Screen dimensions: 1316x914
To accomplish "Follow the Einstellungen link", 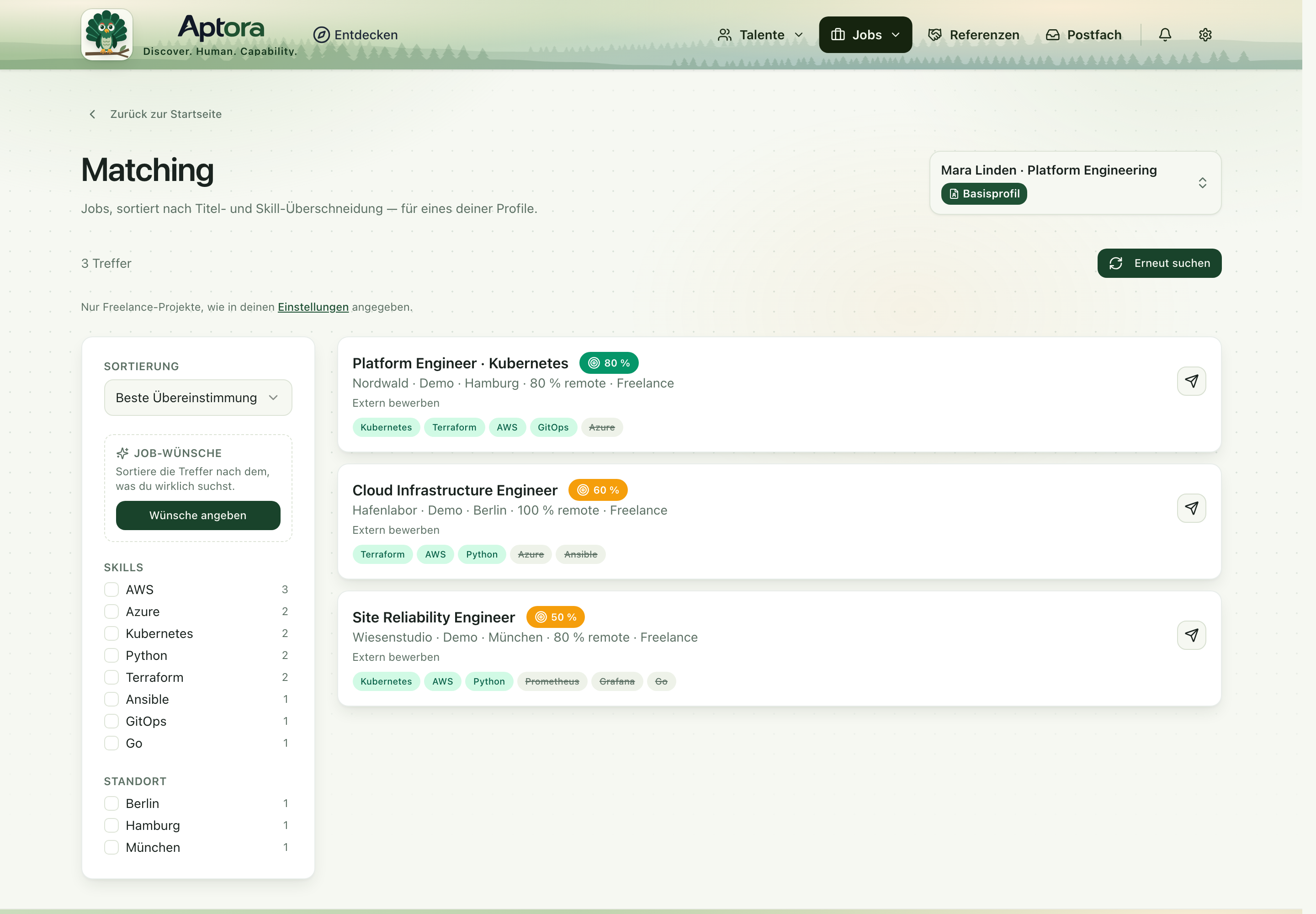I will (x=313, y=307).
